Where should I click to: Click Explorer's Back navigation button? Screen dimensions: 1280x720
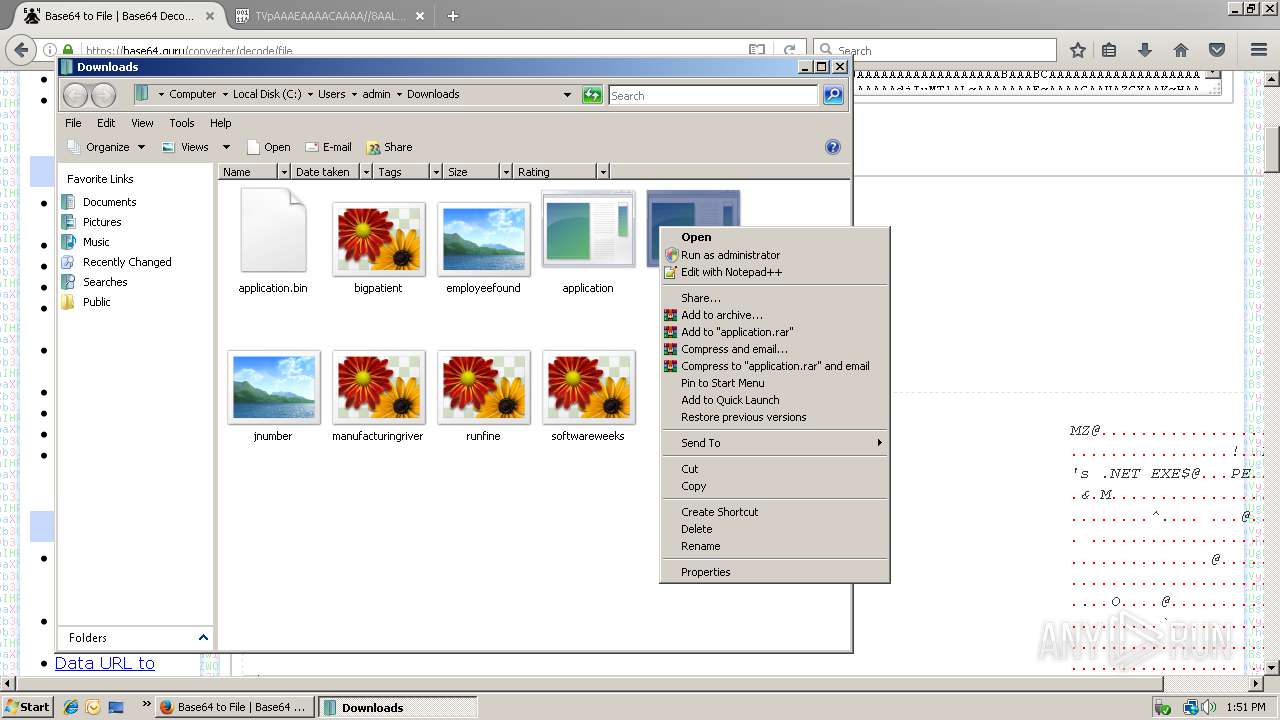pos(75,95)
